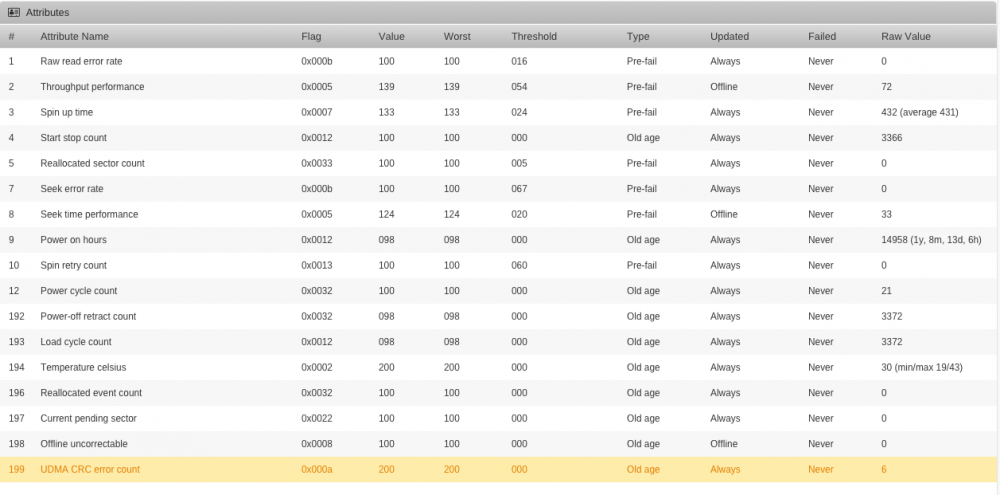Click threshold 054 in Throughput performance row
1000x495 pixels.
click(x=519, y=87)
